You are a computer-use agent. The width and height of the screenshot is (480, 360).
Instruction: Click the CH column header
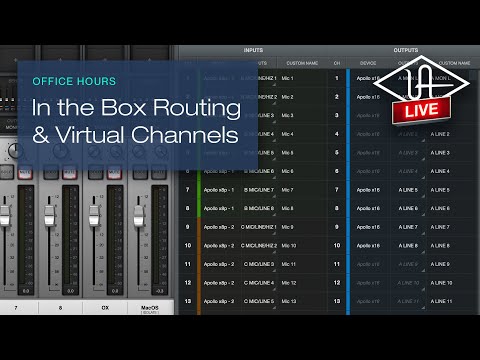tap(337, 63)
